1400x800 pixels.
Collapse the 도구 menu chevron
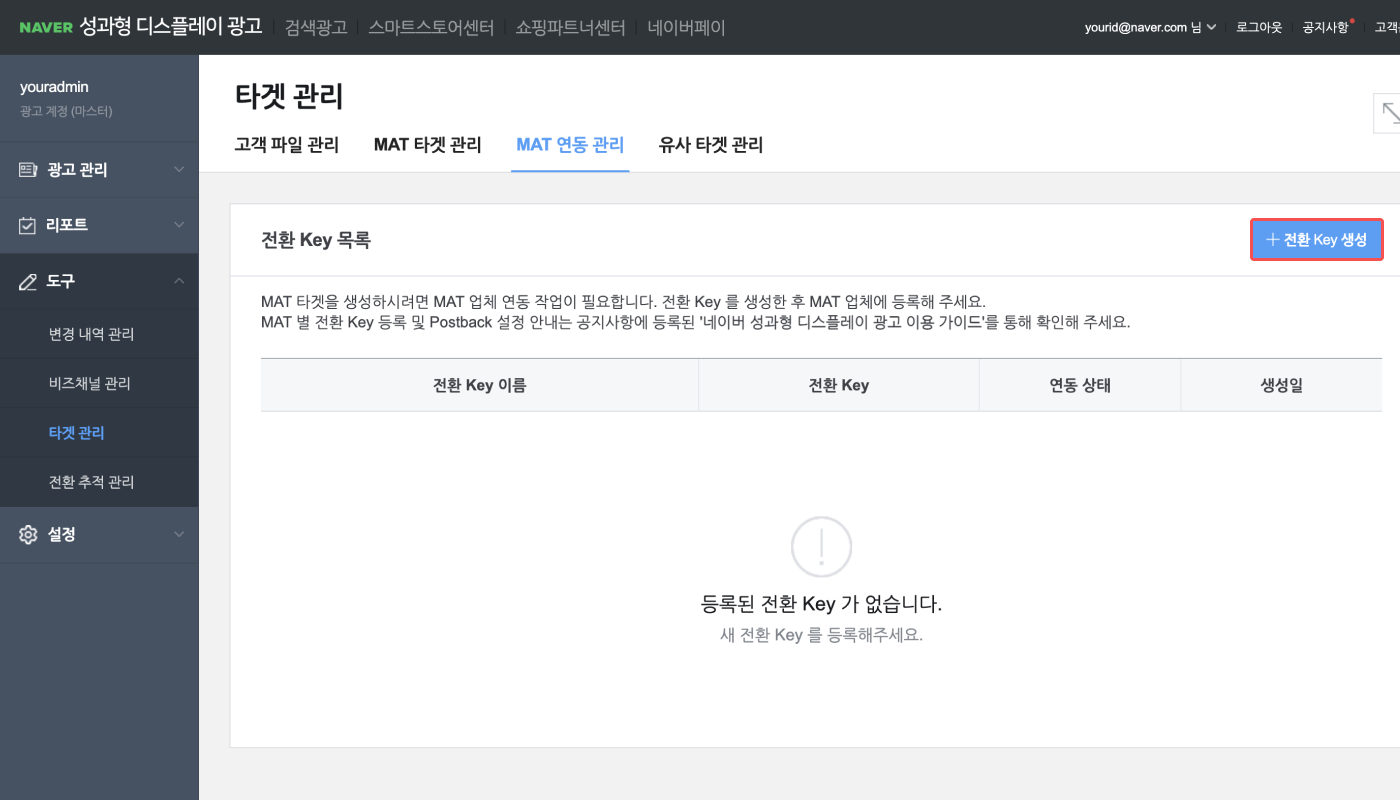point(179,281)
